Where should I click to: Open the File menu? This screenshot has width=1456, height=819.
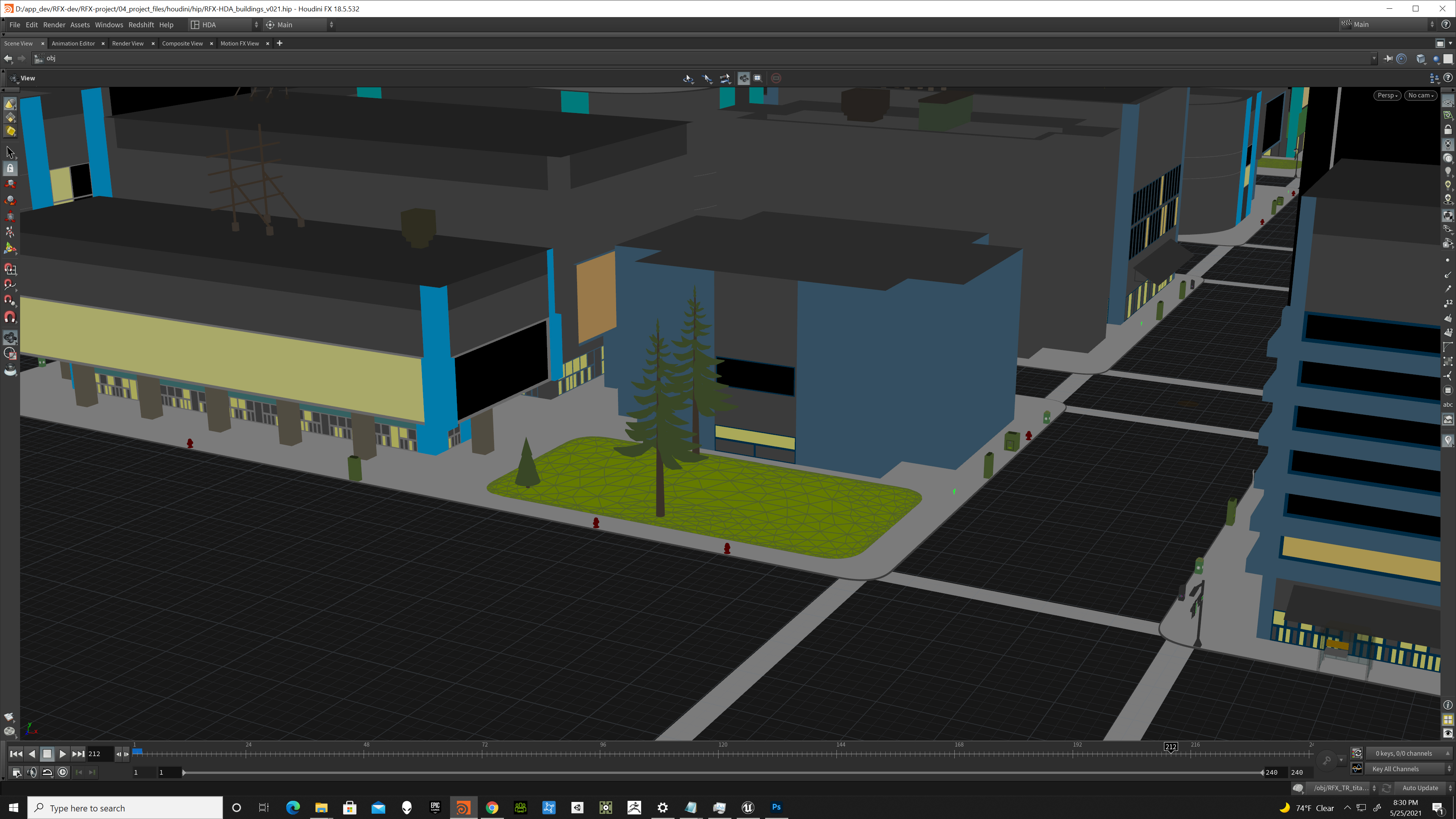tap(15, 25)
